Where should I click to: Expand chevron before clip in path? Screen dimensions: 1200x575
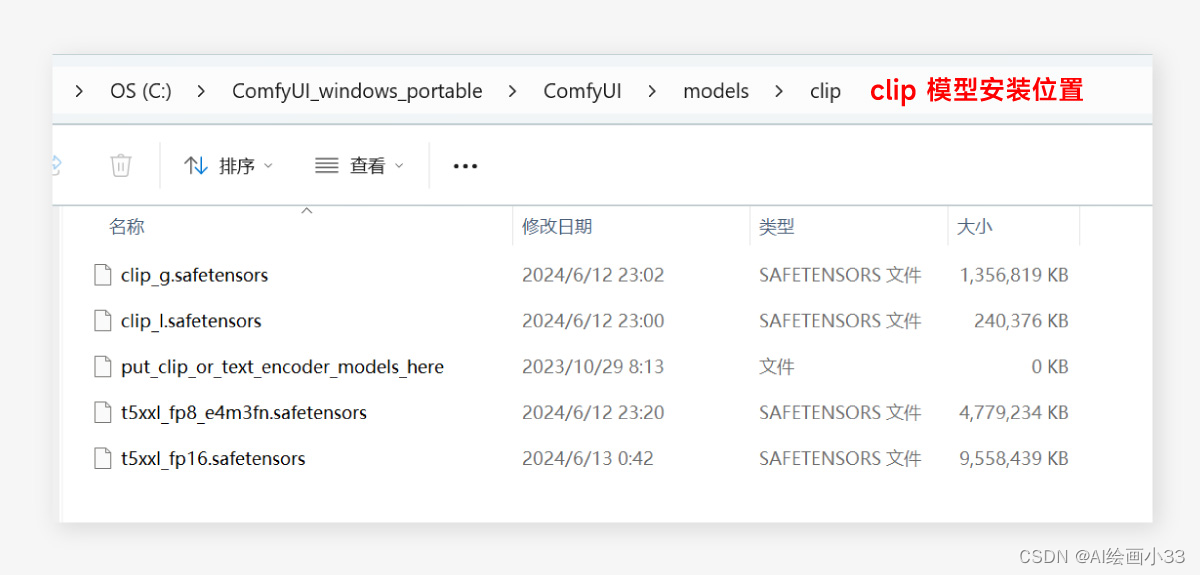tap(780, 91)
